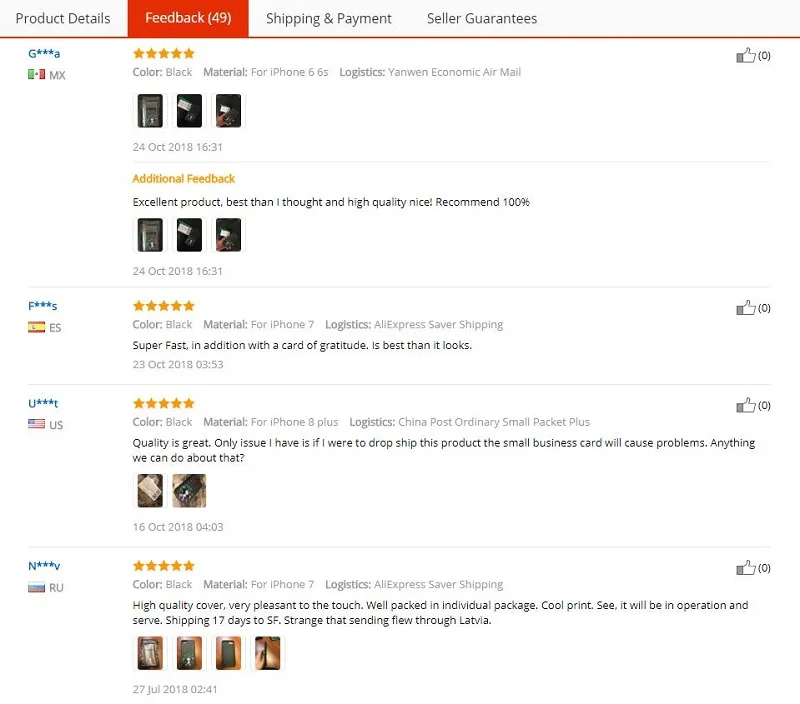Click the Spain flag beside ES
Image resolution: width=800 pixels, height=704 pixels.
(36, 327)
